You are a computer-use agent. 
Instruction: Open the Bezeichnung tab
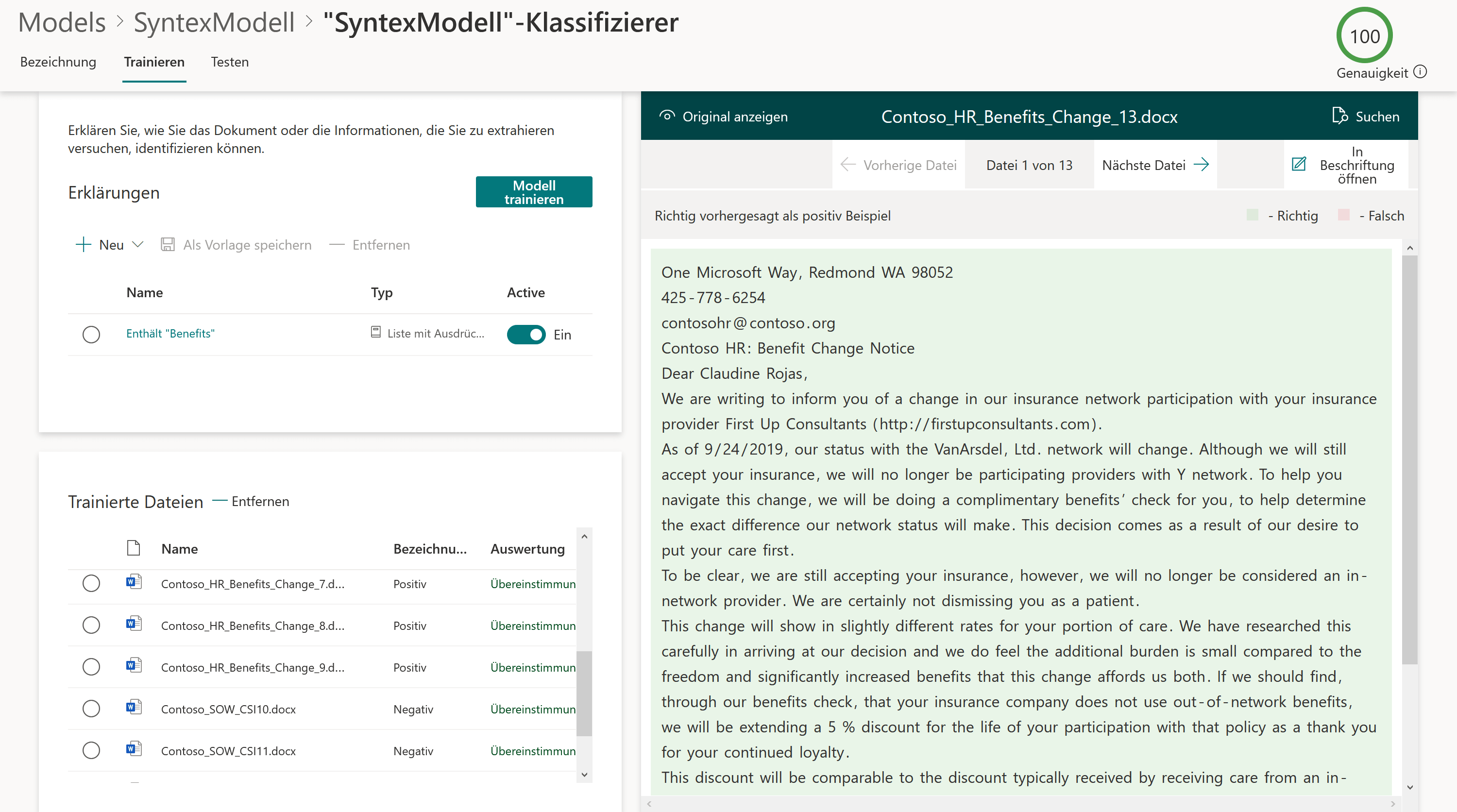coord(58,62)
